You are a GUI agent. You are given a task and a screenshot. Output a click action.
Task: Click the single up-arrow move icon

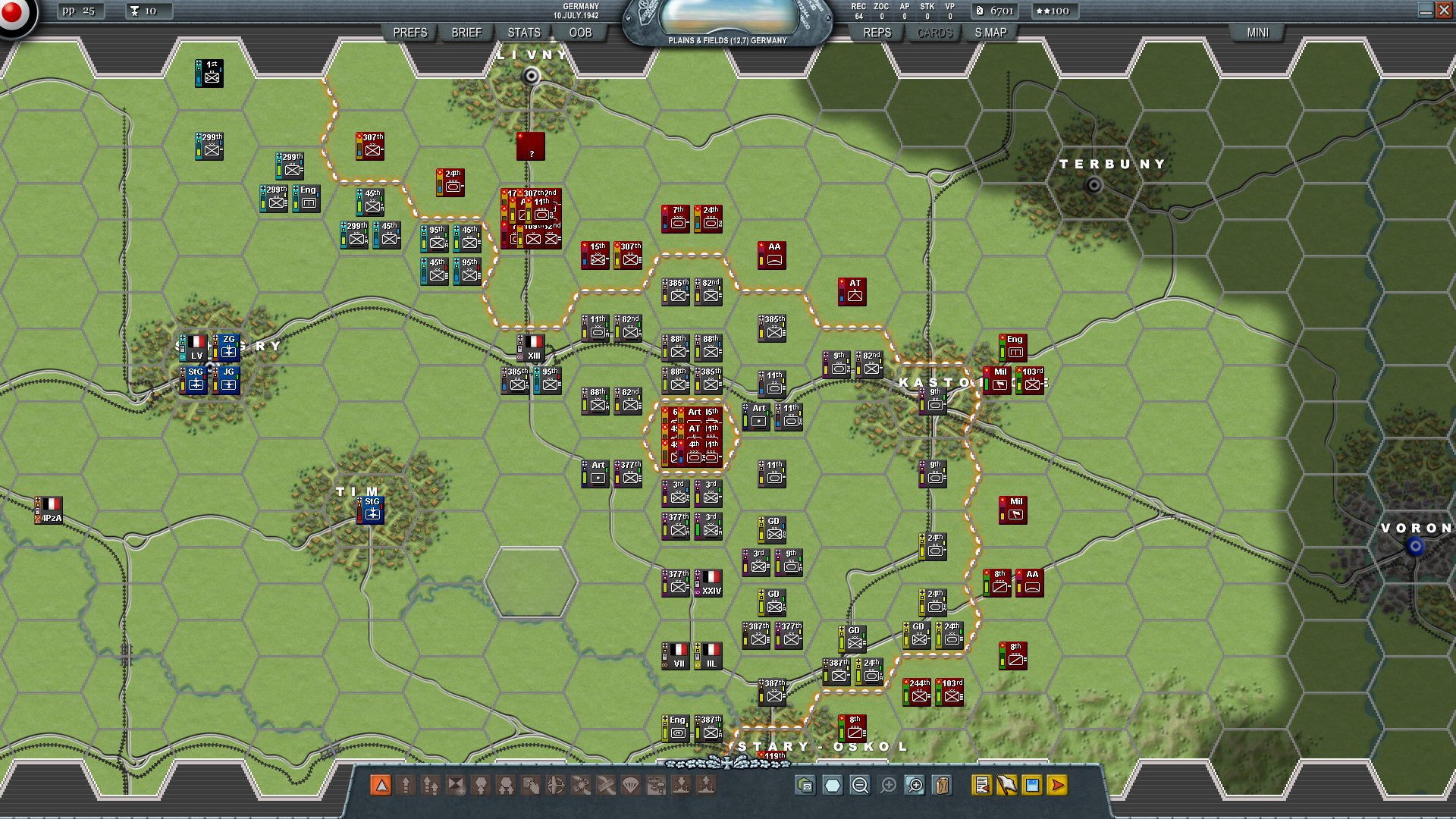point(406,786)
